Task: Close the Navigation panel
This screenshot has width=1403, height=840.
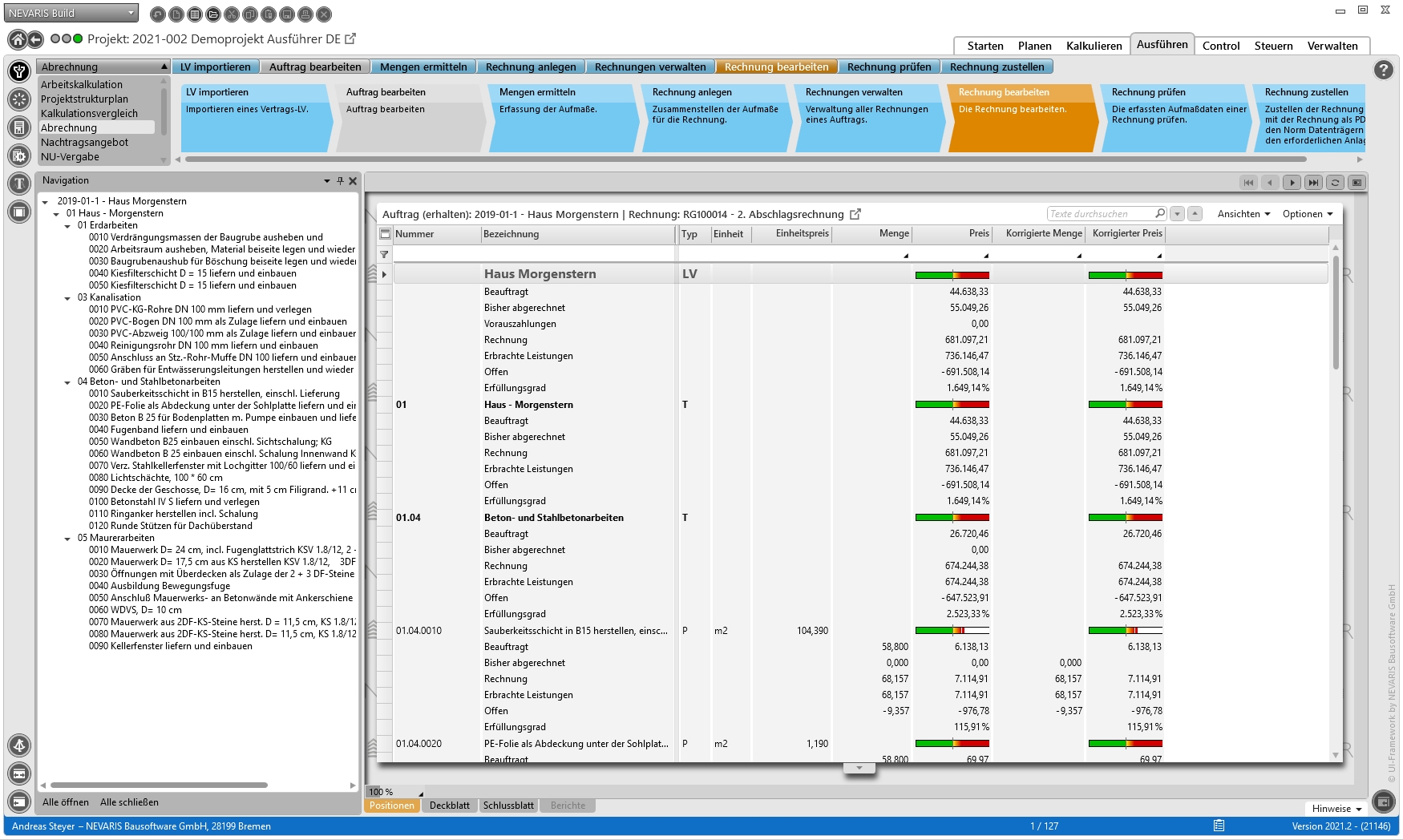Action: pos(353,181)
